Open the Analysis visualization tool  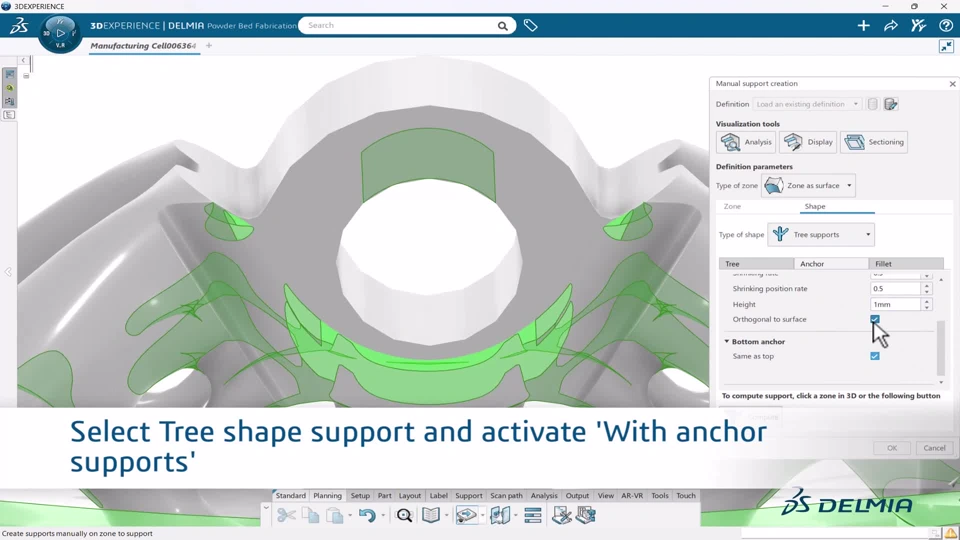pyautogui.click(x=745, y=142)
